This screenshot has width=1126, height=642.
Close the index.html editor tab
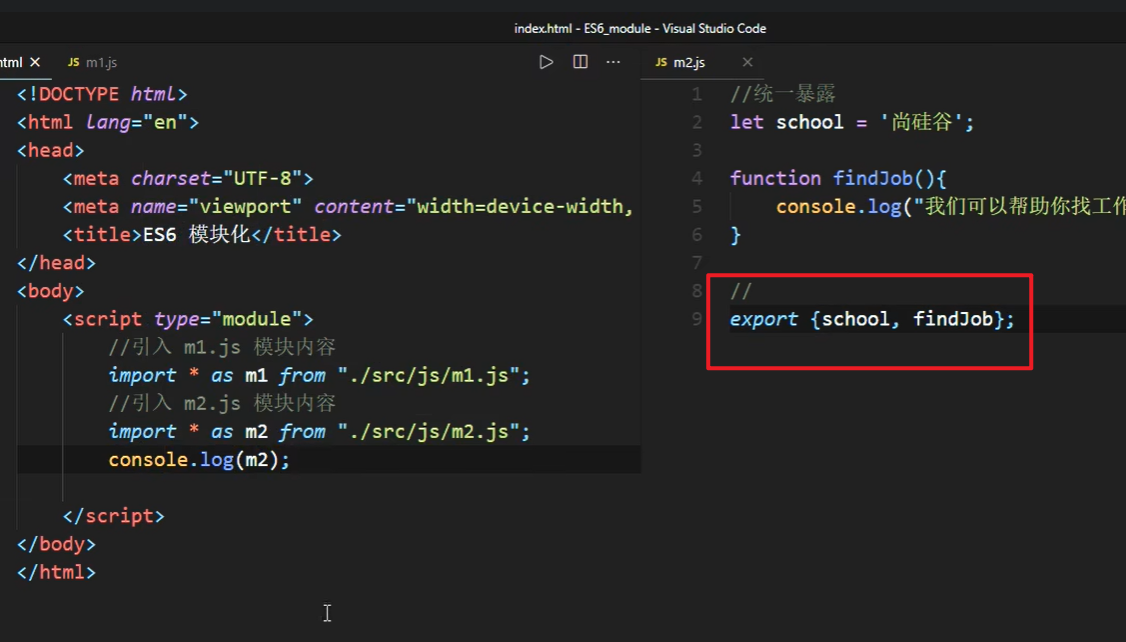click(35, 62)
